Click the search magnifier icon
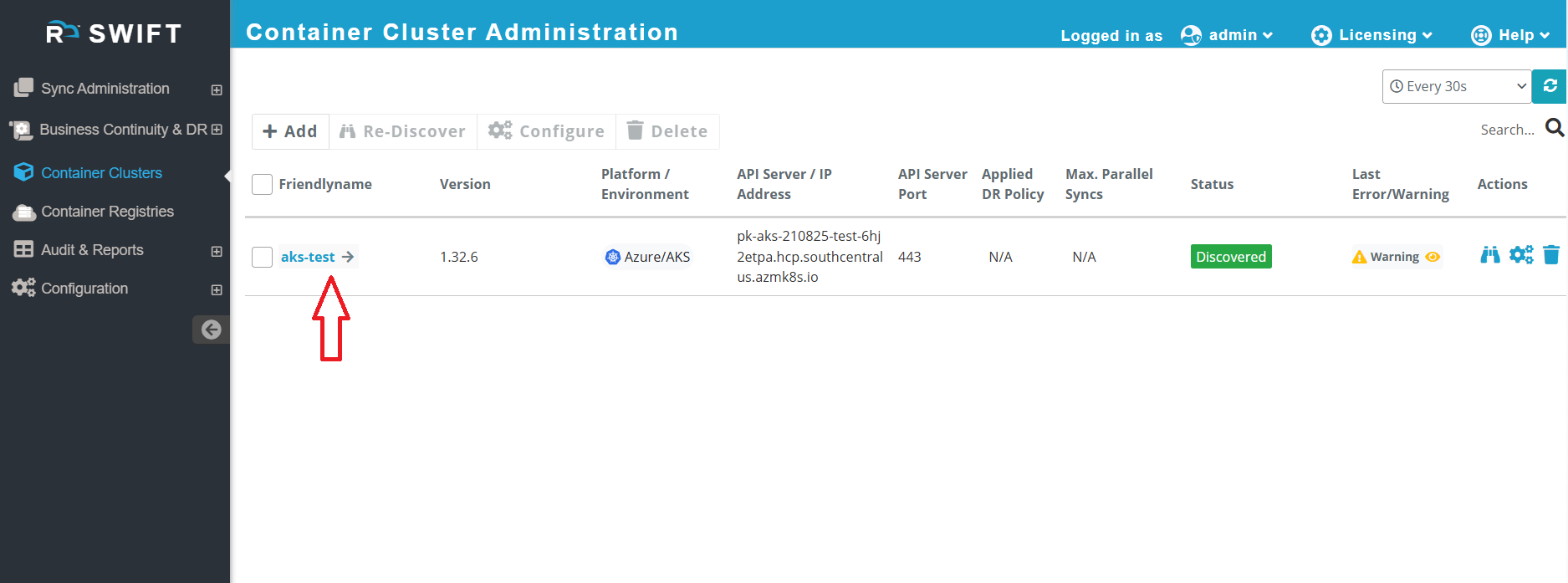 [1555, 128]
